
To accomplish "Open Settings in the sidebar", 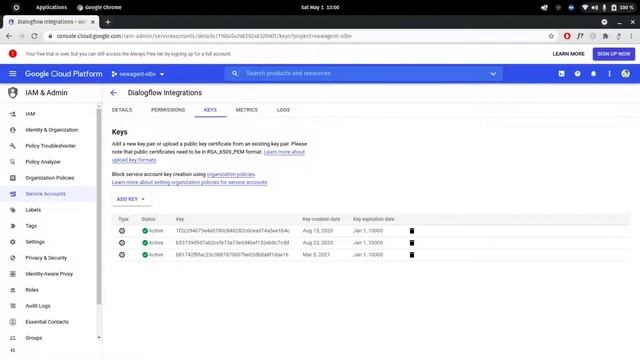I will [x=49, y=242].
